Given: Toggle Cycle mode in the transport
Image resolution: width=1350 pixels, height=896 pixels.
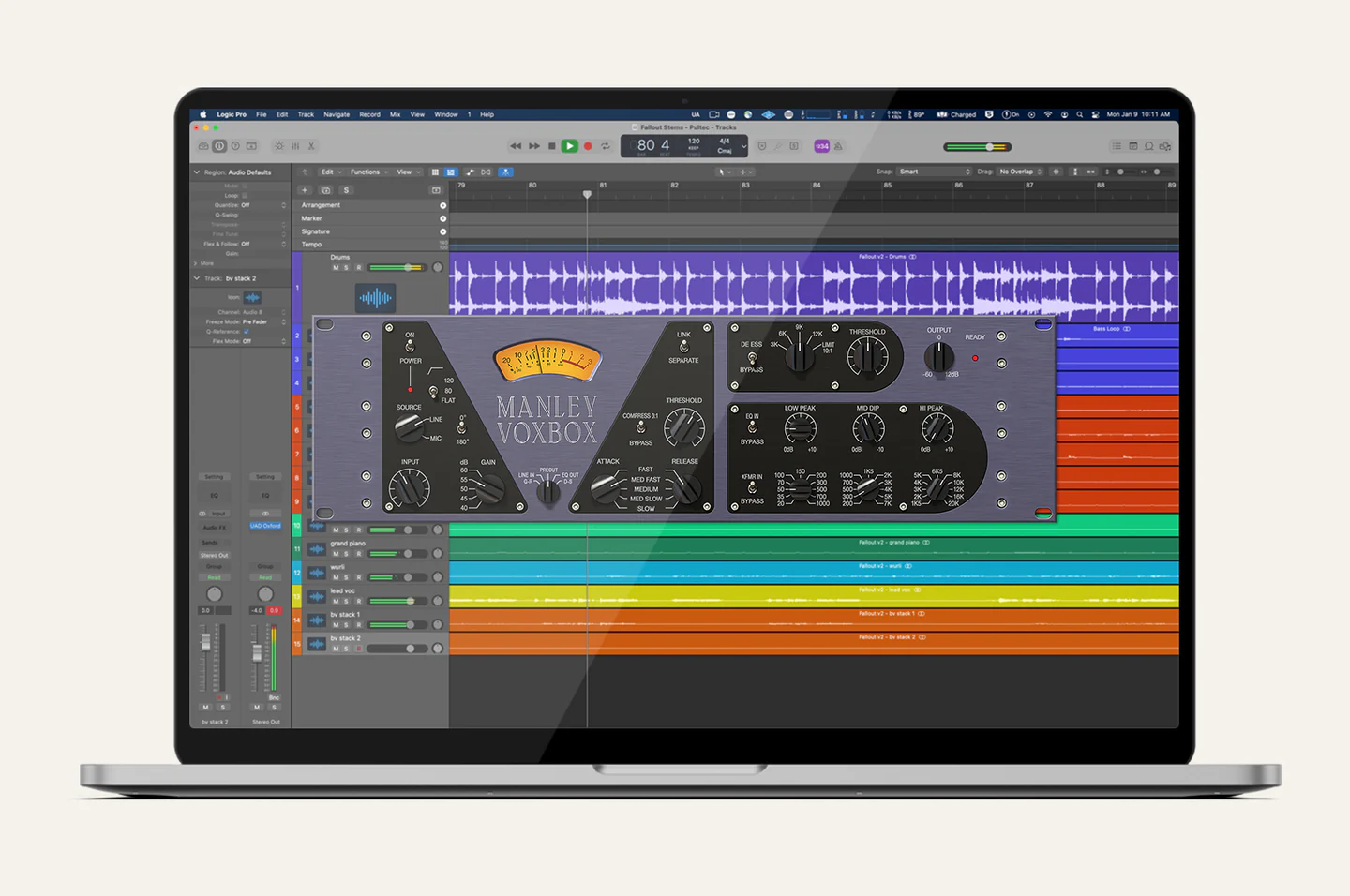Looking at the screenshot, I should coord(606,146).
